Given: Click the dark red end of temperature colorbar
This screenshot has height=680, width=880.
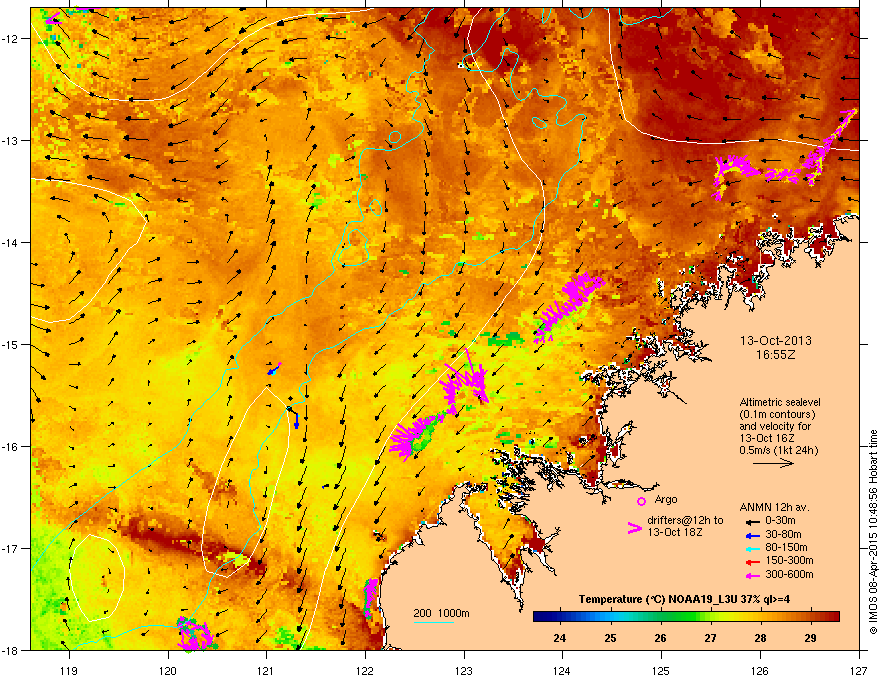Looking at the screenshot, I should click(832, 617).
